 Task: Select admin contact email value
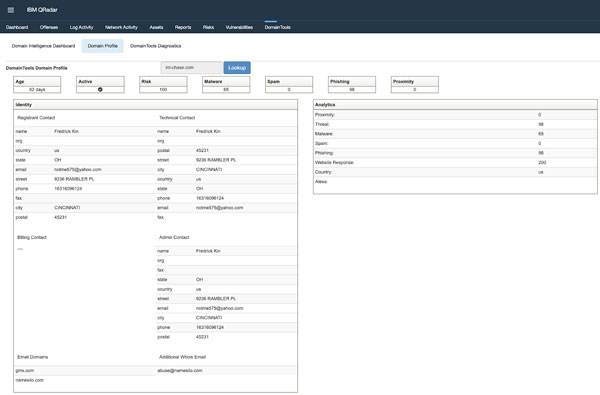coord(219,308)
